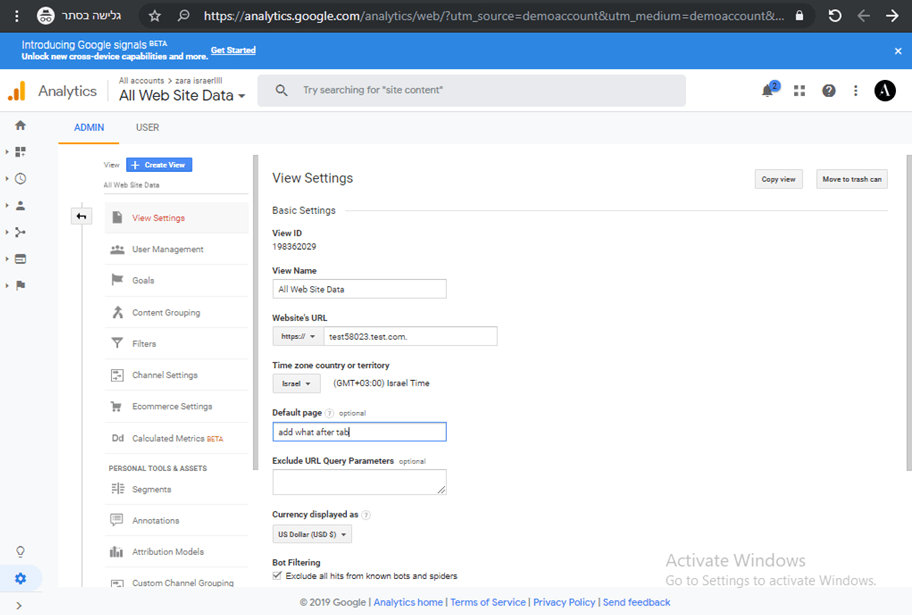Click the Admin gear icon
This screenshot has width=912, height=615.
click(20, 578)
